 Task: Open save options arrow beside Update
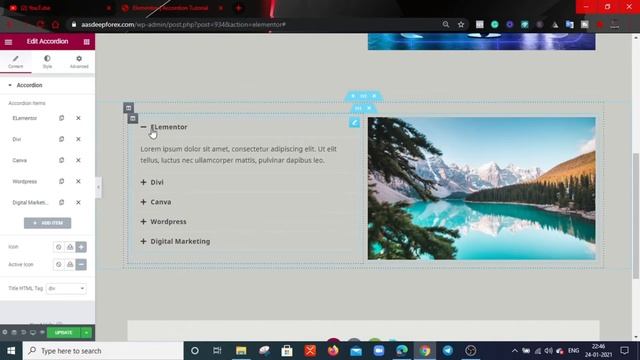pyautogui.click(x=87, y=333)
